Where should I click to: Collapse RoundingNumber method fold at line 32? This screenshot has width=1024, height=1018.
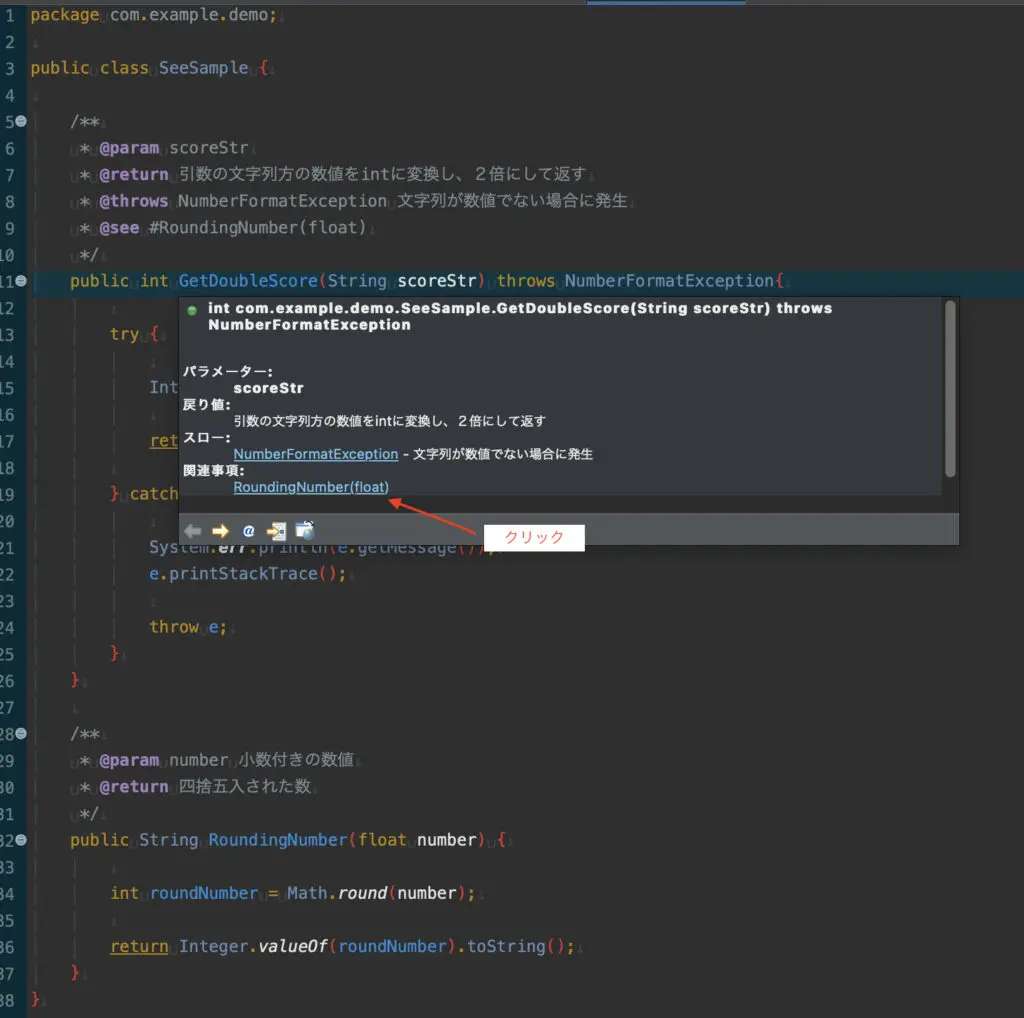[21, 840]
